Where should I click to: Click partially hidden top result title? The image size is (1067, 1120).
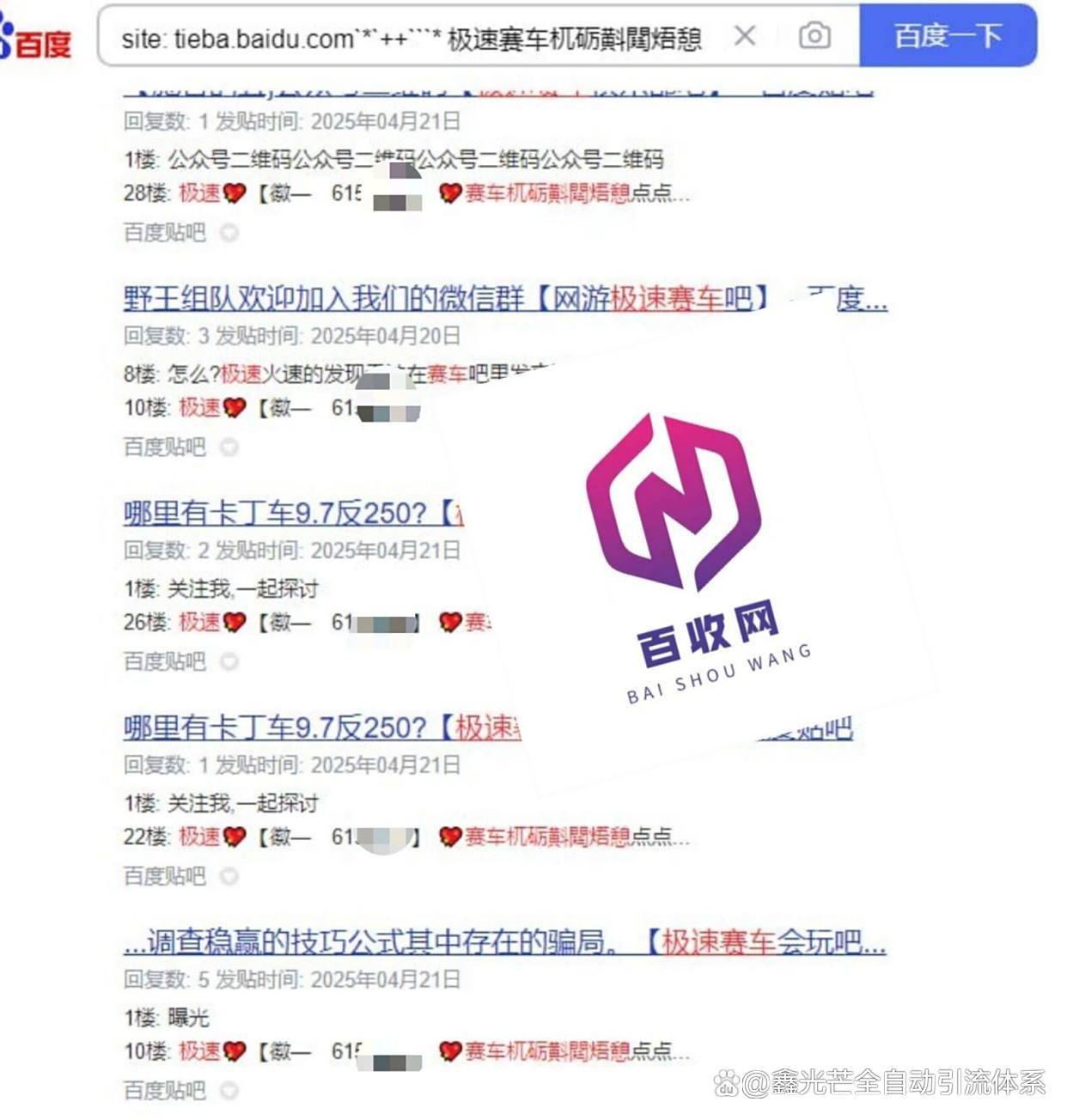coord(498,90)
